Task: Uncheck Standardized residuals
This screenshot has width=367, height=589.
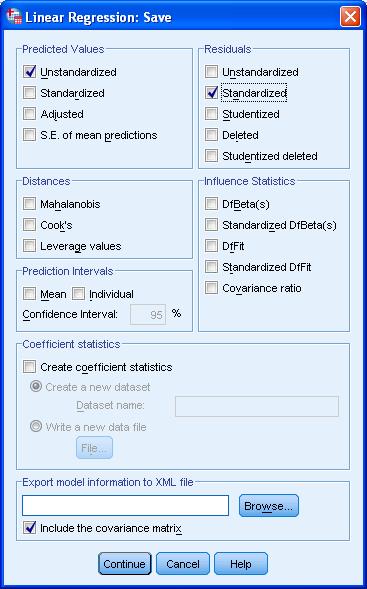Action: (x=211, y=92)
